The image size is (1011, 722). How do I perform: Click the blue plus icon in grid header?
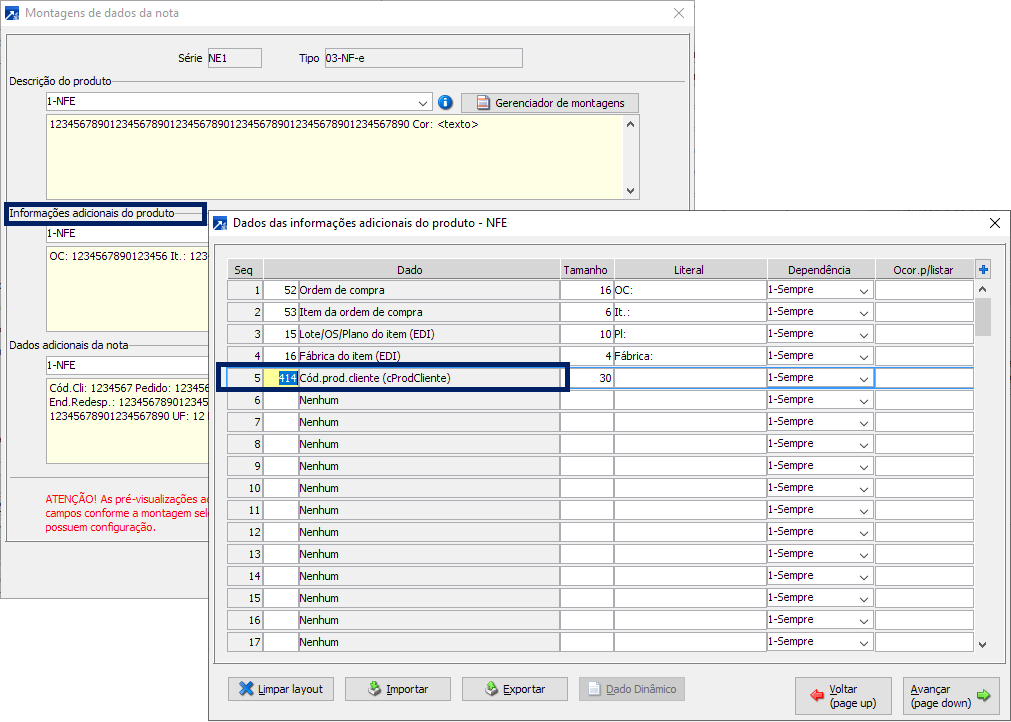(983, 269)
